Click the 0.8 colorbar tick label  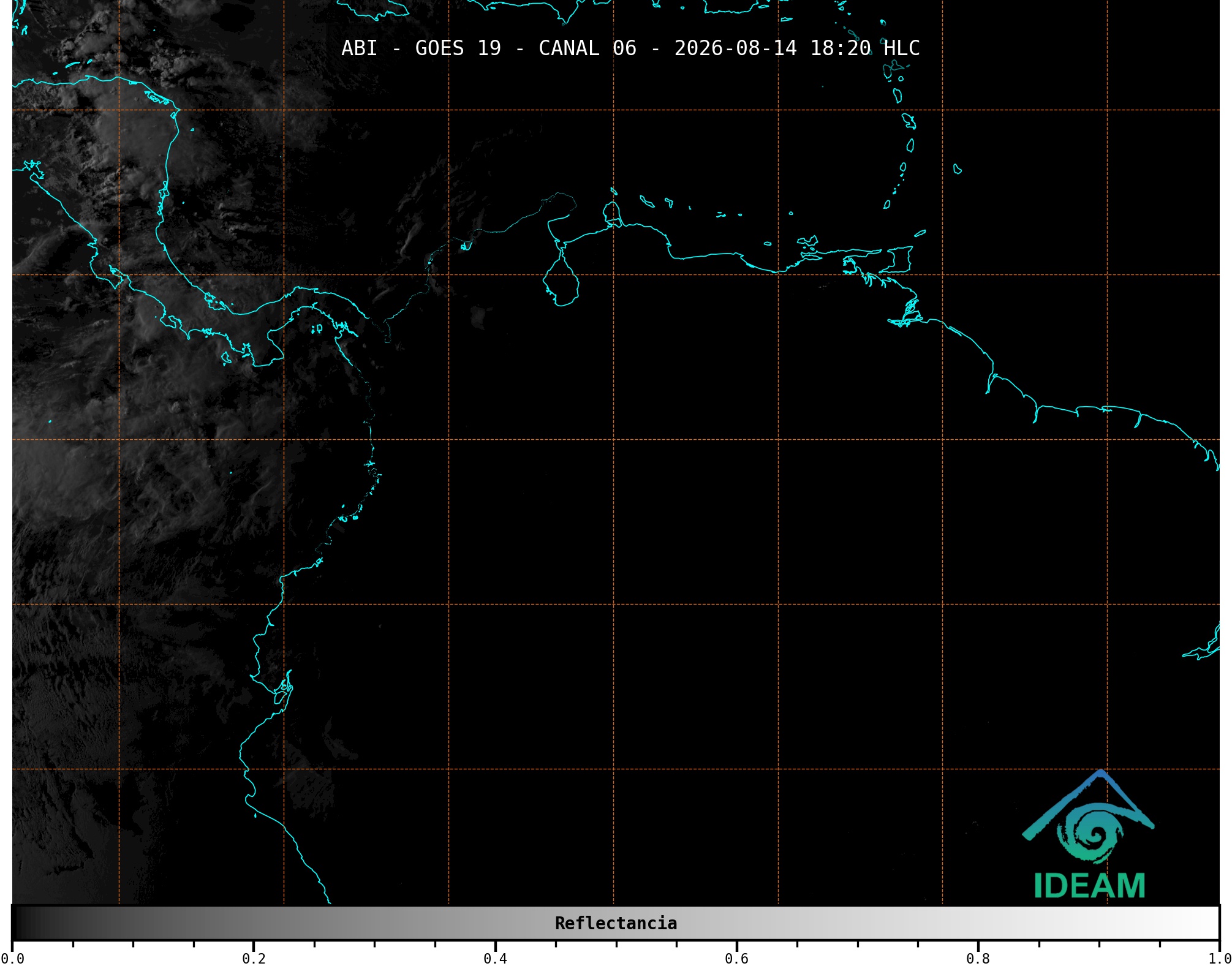coord(978,958)
